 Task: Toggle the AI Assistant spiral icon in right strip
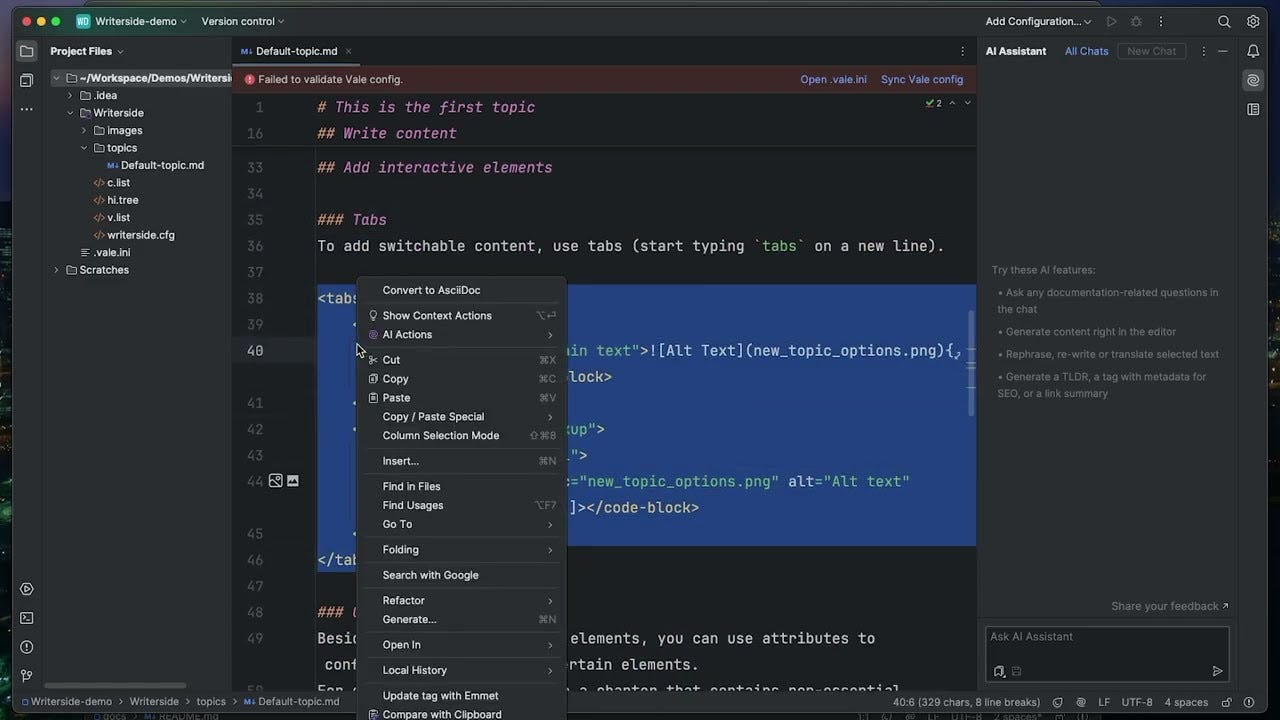click(1253, 80)
